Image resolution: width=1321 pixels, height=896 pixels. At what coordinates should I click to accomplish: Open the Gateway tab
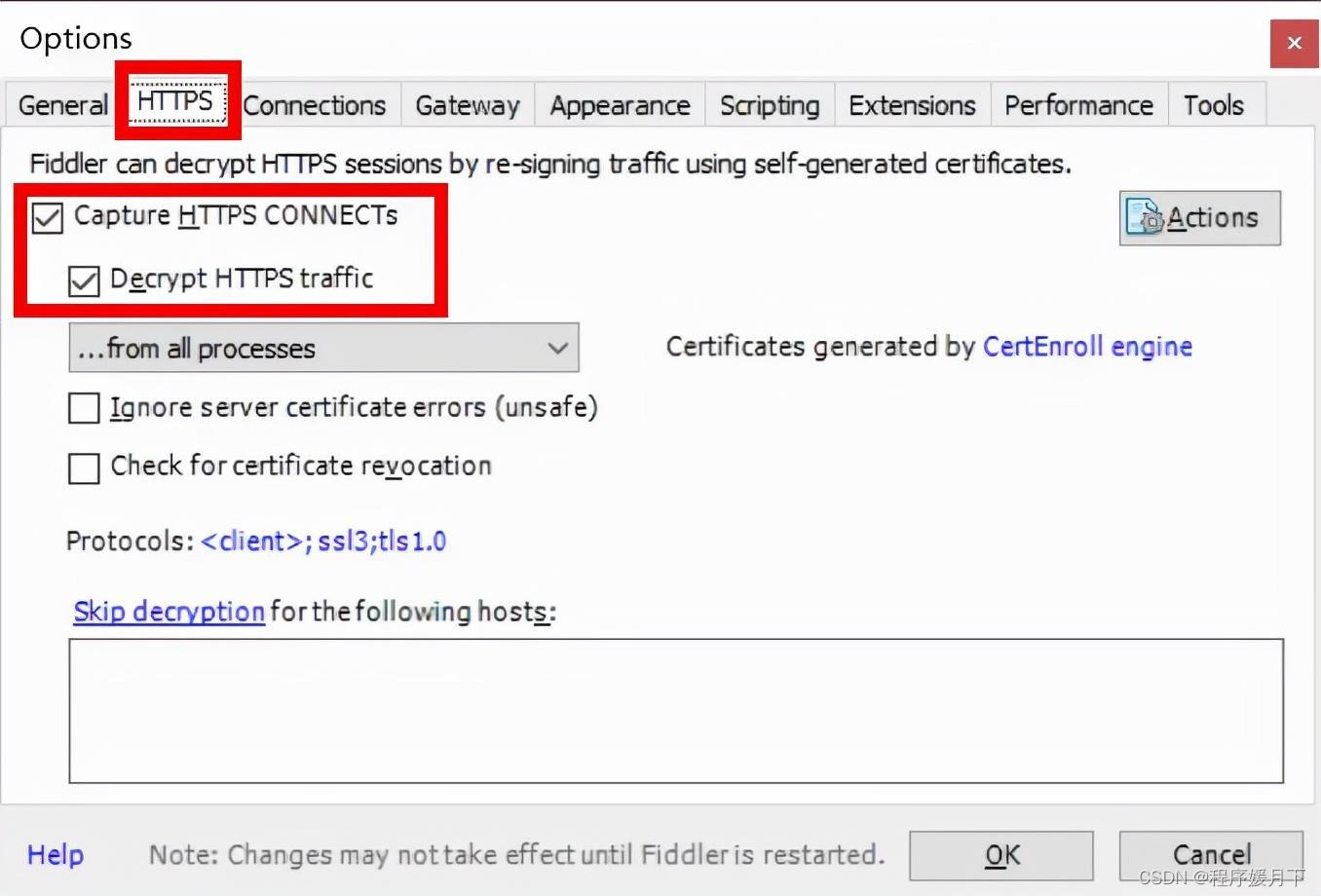468,105
